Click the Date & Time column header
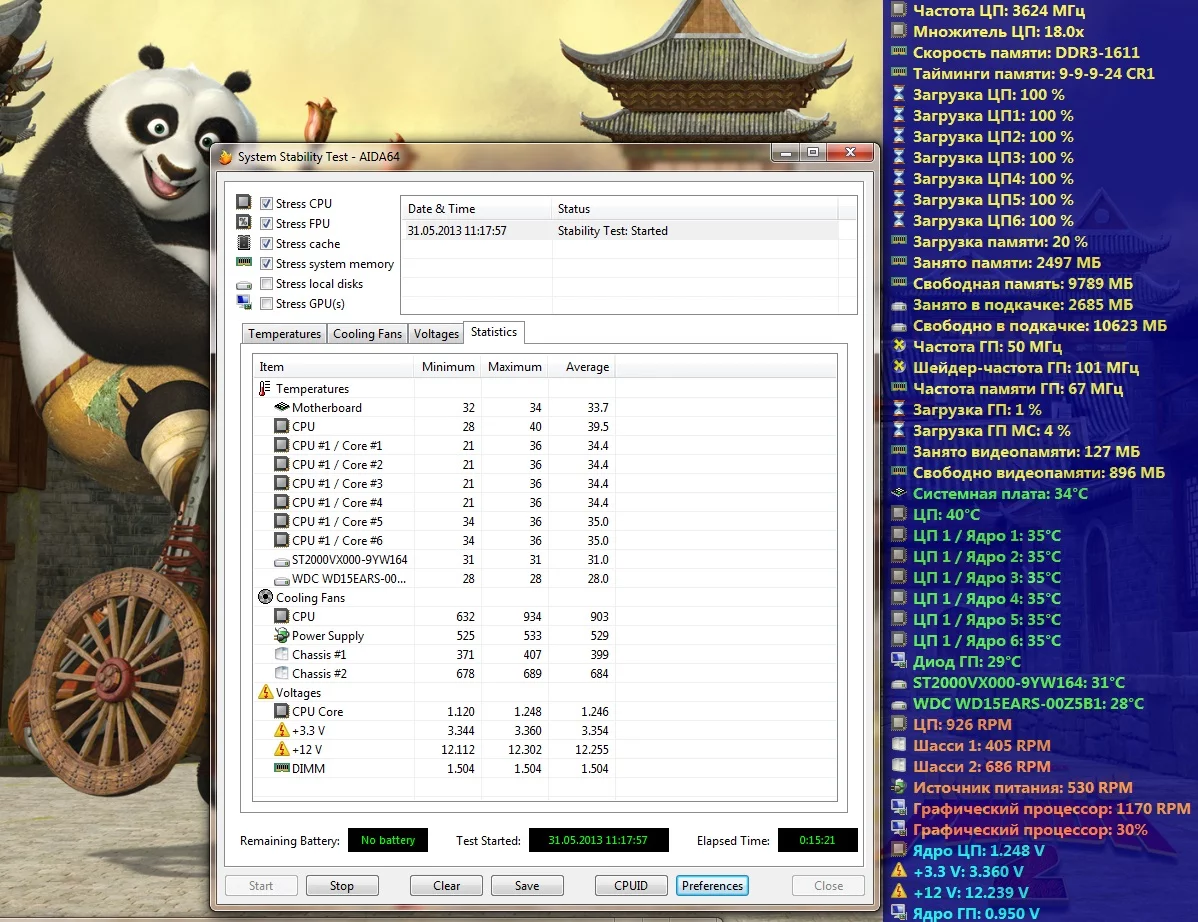The width and height of the screenshot is (1198, 922). click(x=477, y=209)
